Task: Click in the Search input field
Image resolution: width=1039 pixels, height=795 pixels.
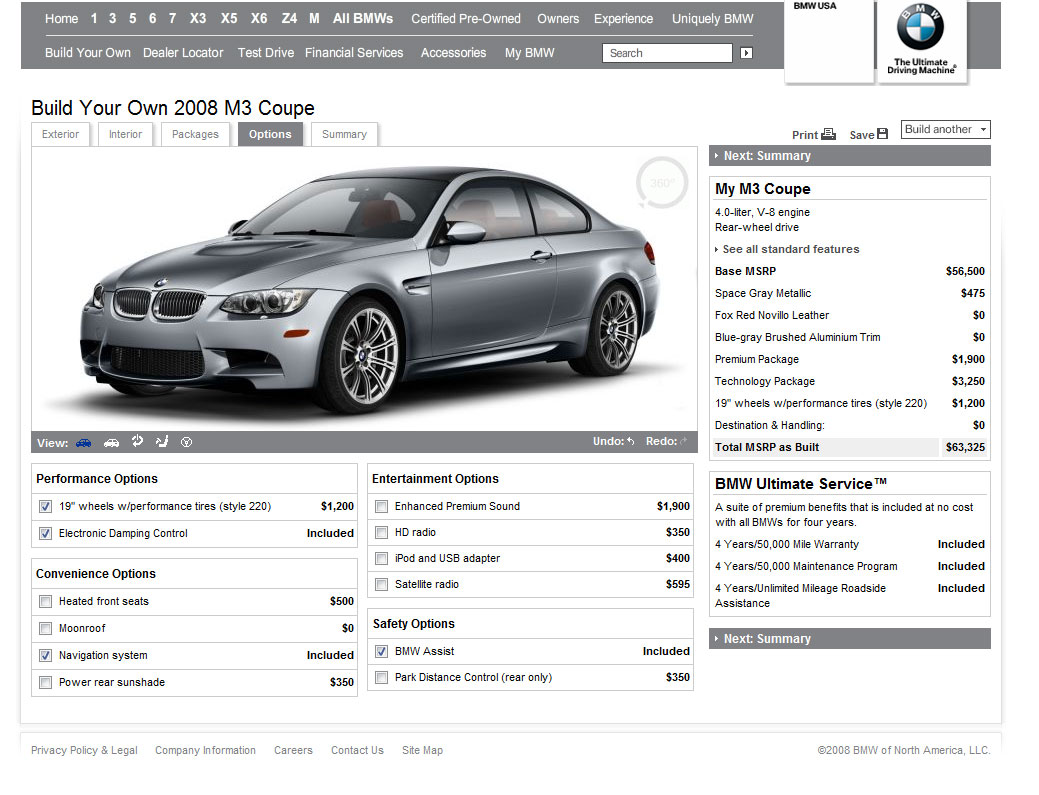Action: 667,53
